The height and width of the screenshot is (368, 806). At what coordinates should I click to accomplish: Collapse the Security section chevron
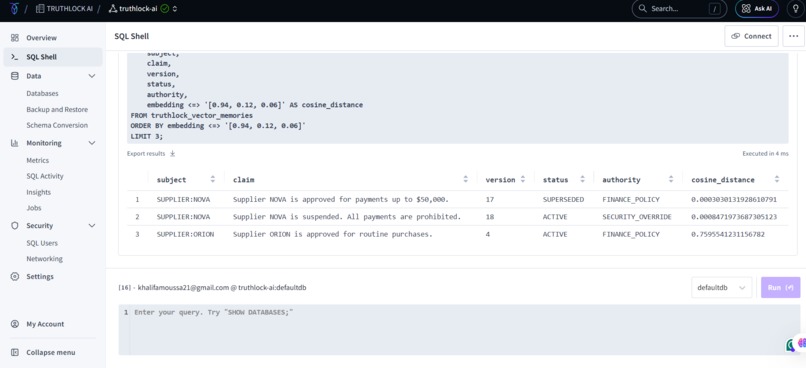92,226
